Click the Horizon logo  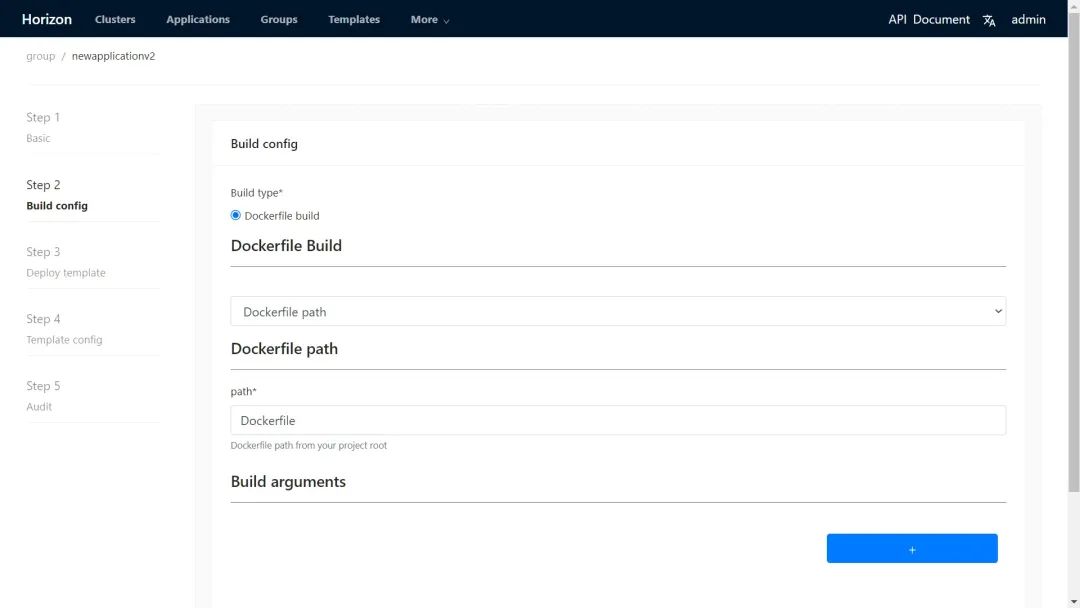tap(47, 19)
